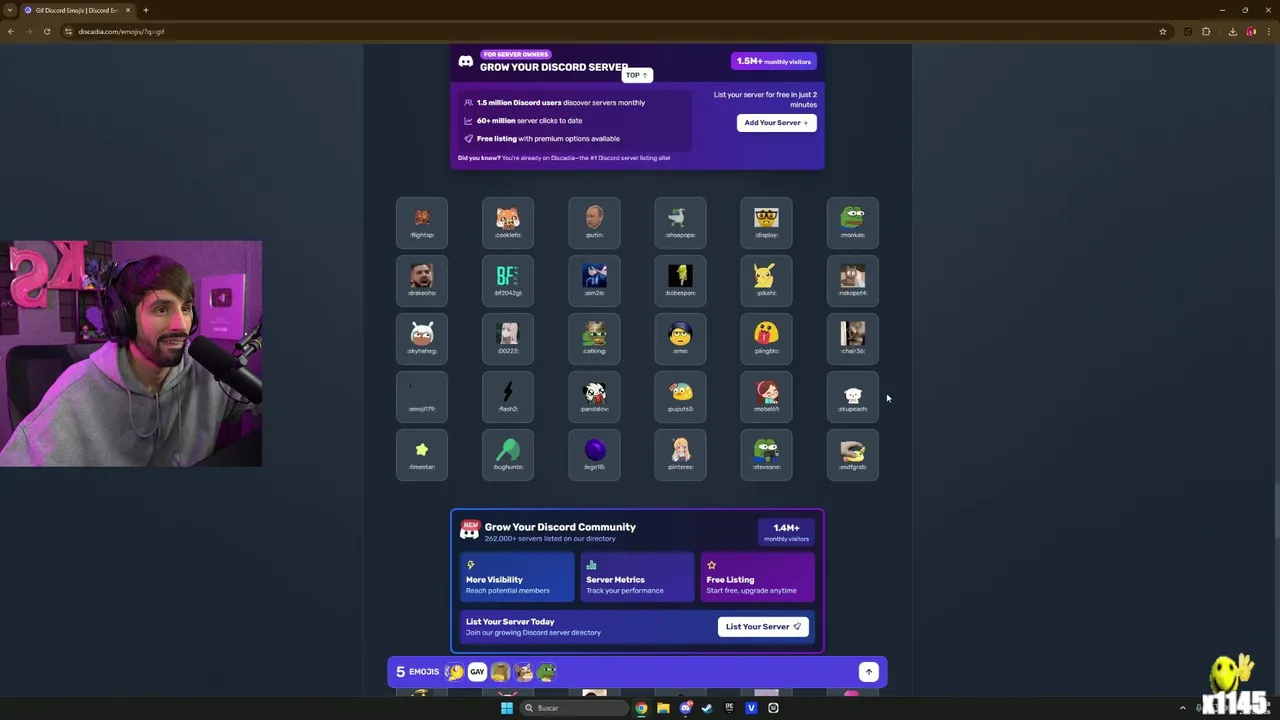The height and width of the screenshot is (720, 1280).
Task: Open the browser extensions menu
Action: pos(1206,31)
